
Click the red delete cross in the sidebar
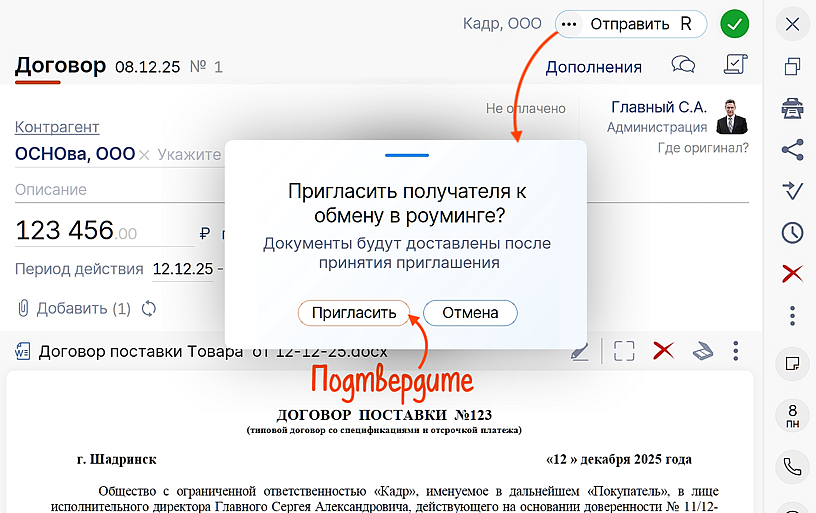(792, 274)
